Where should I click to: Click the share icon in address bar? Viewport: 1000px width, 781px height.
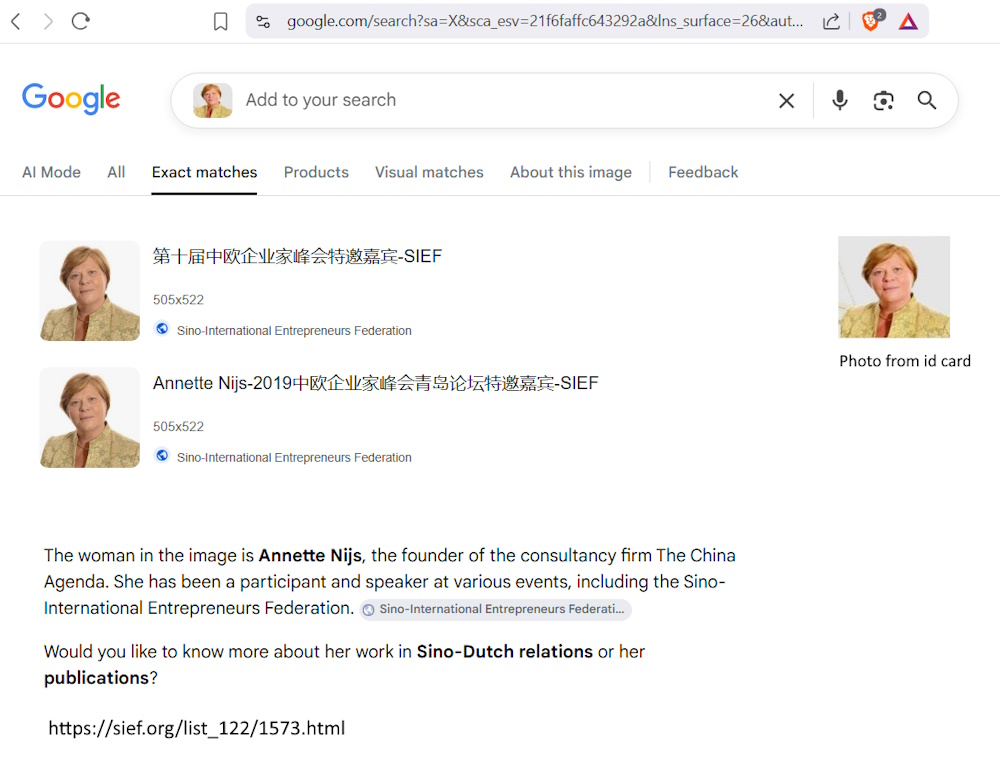(831, 21)
